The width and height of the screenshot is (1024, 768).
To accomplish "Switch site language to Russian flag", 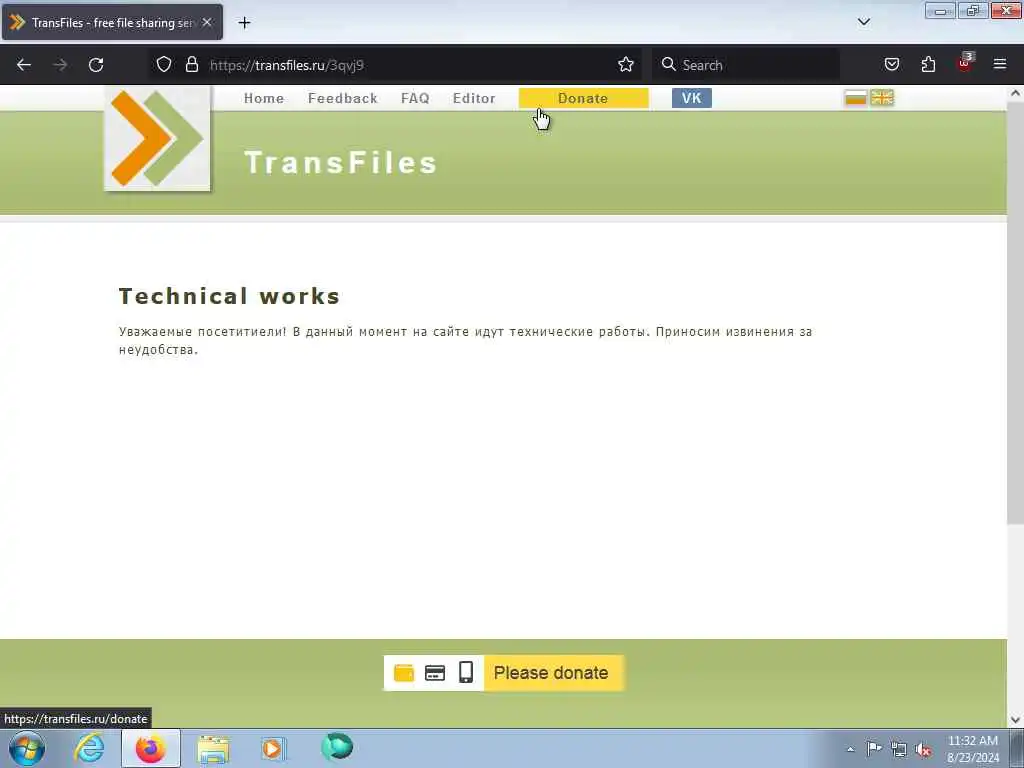I will point(856,98).
